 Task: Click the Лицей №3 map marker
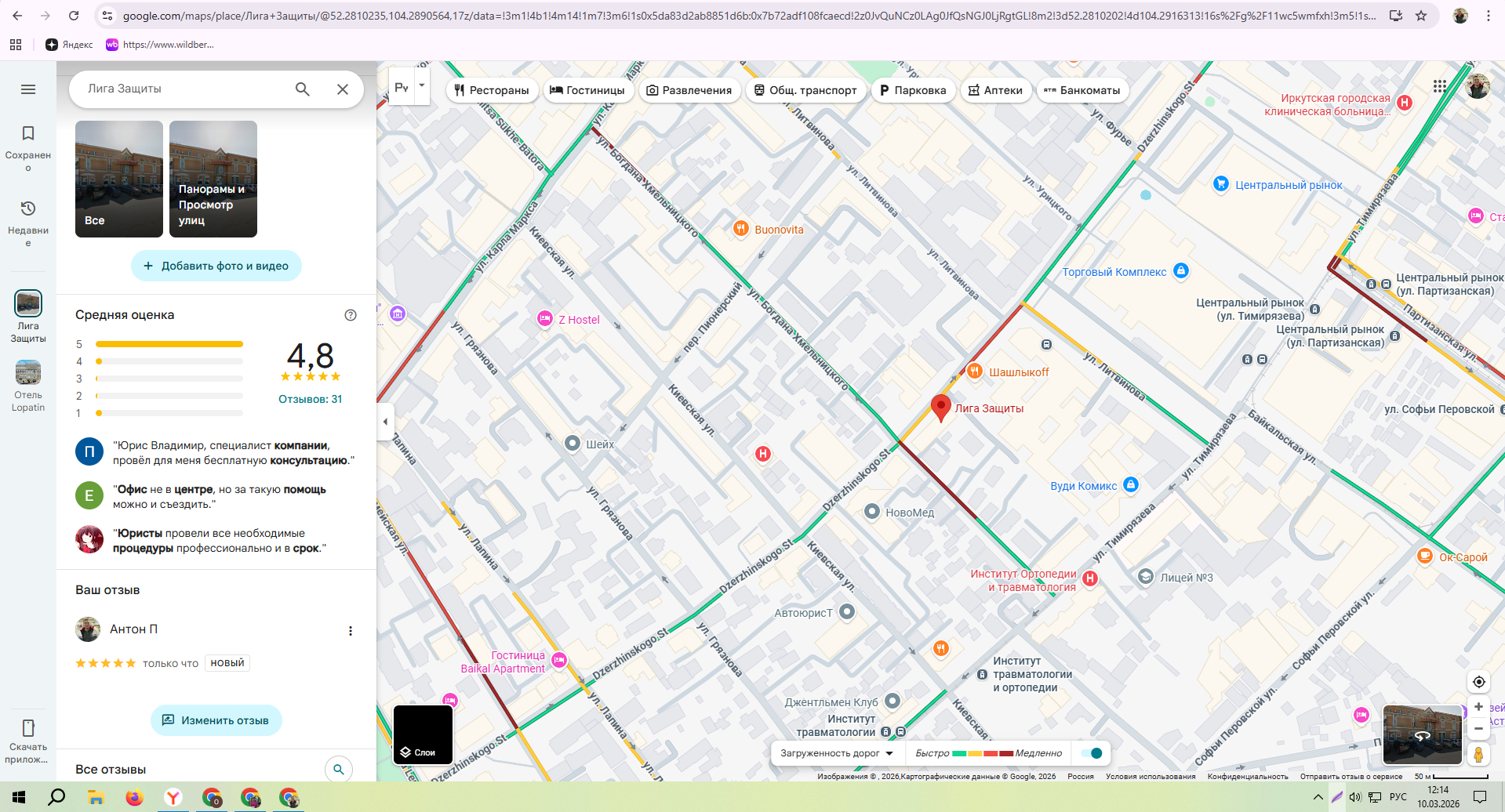(x=1146, y=577)
